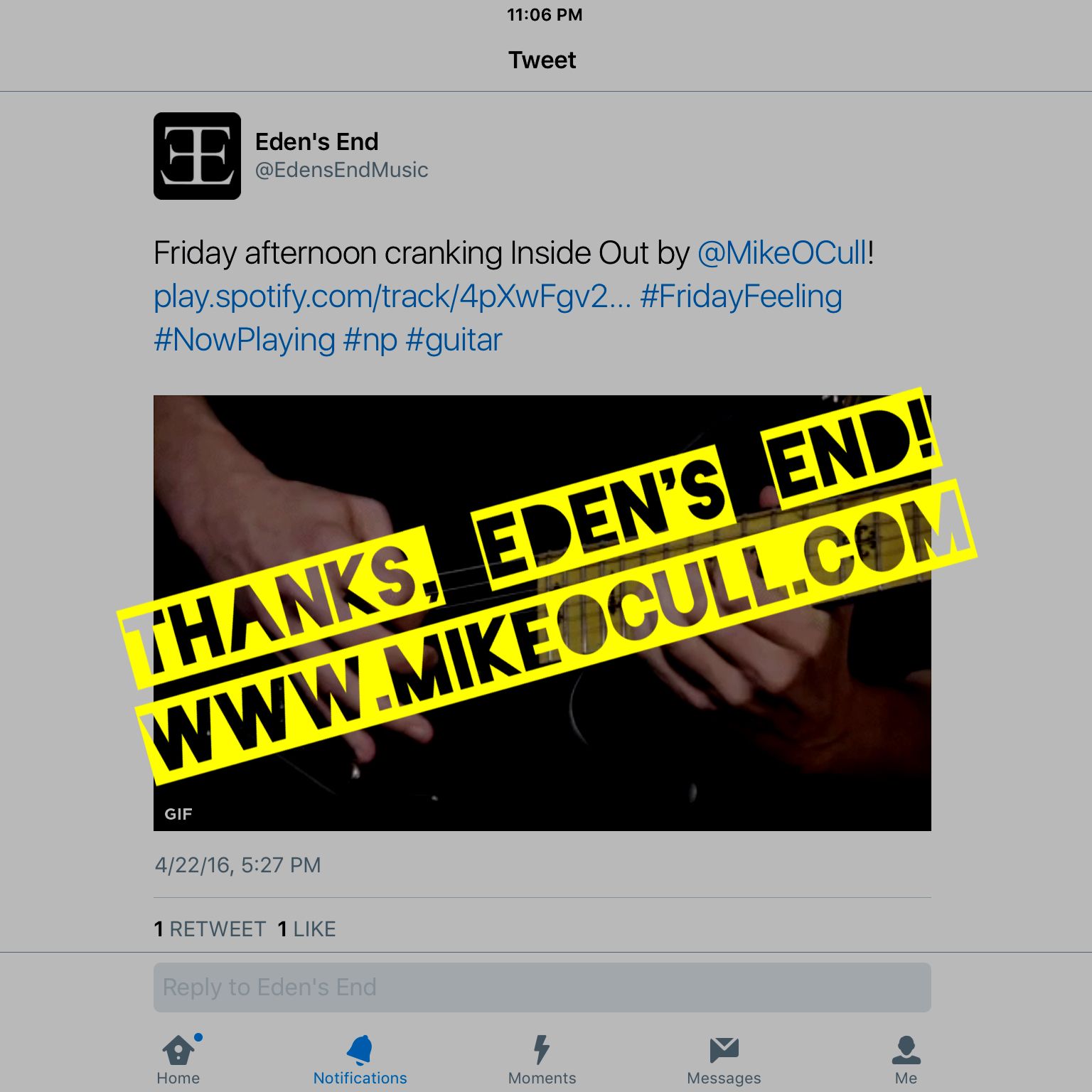Select the Notifications tab label

click(360, 1078)
